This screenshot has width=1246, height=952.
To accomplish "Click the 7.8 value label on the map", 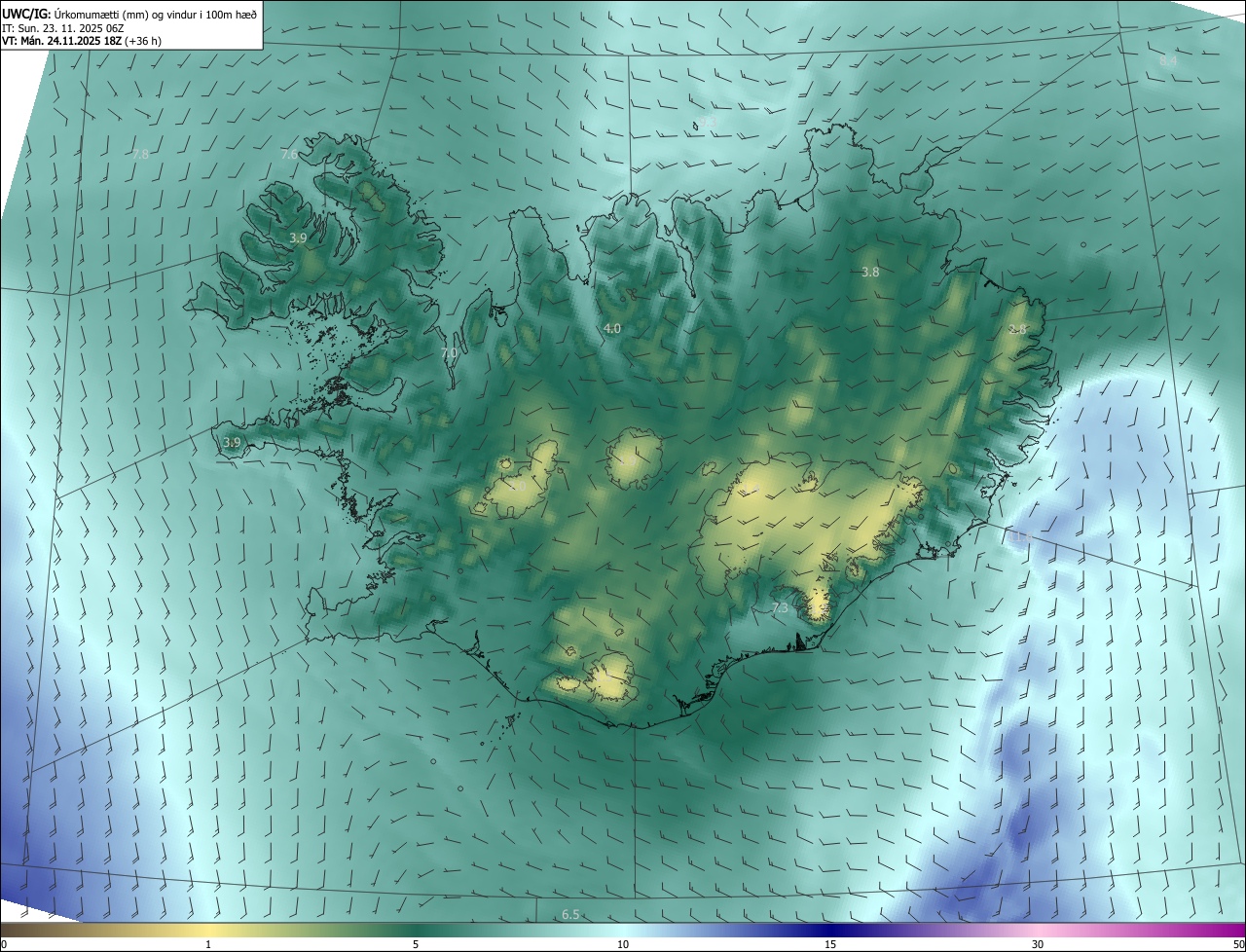I will tap(140, 155).
